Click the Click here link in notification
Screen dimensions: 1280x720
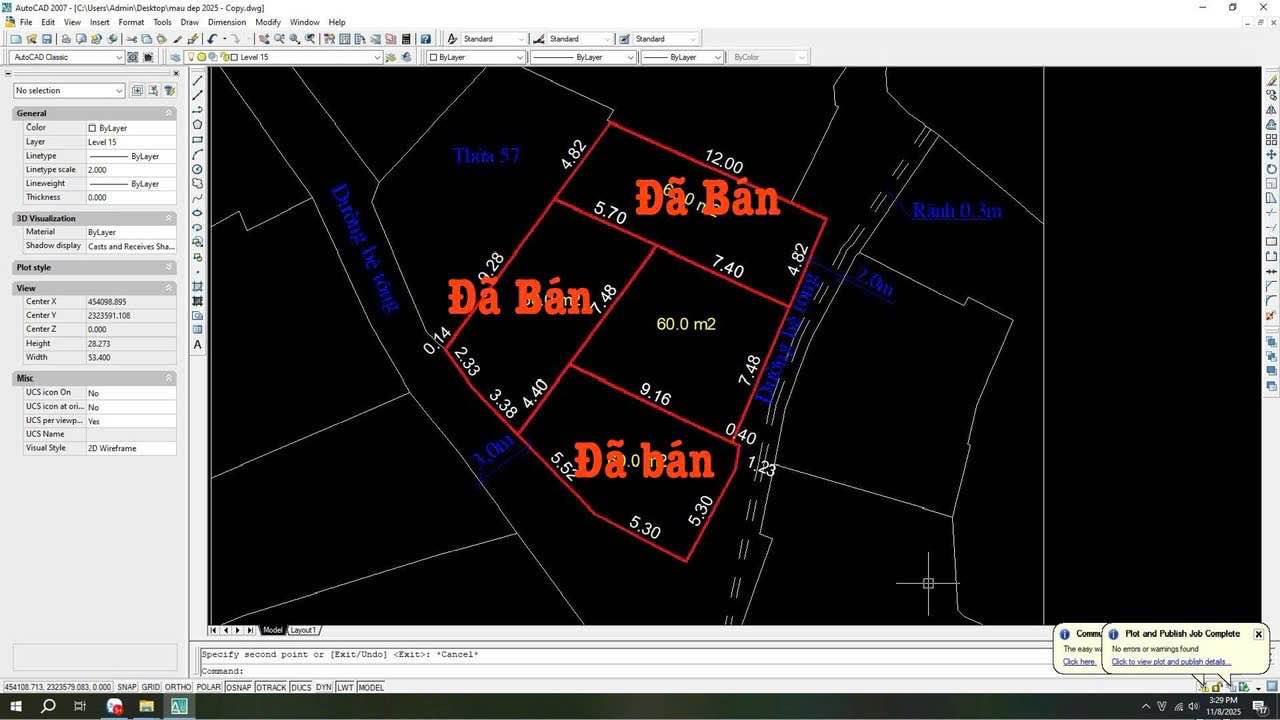pos(1078,661)
